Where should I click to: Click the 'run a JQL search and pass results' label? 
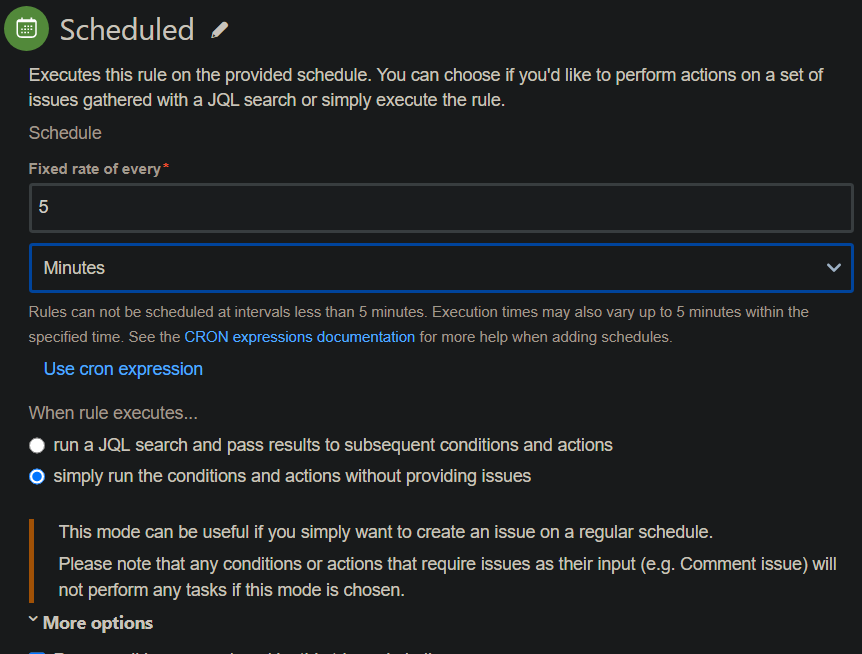pyautogui.click(x=333, y=445)
